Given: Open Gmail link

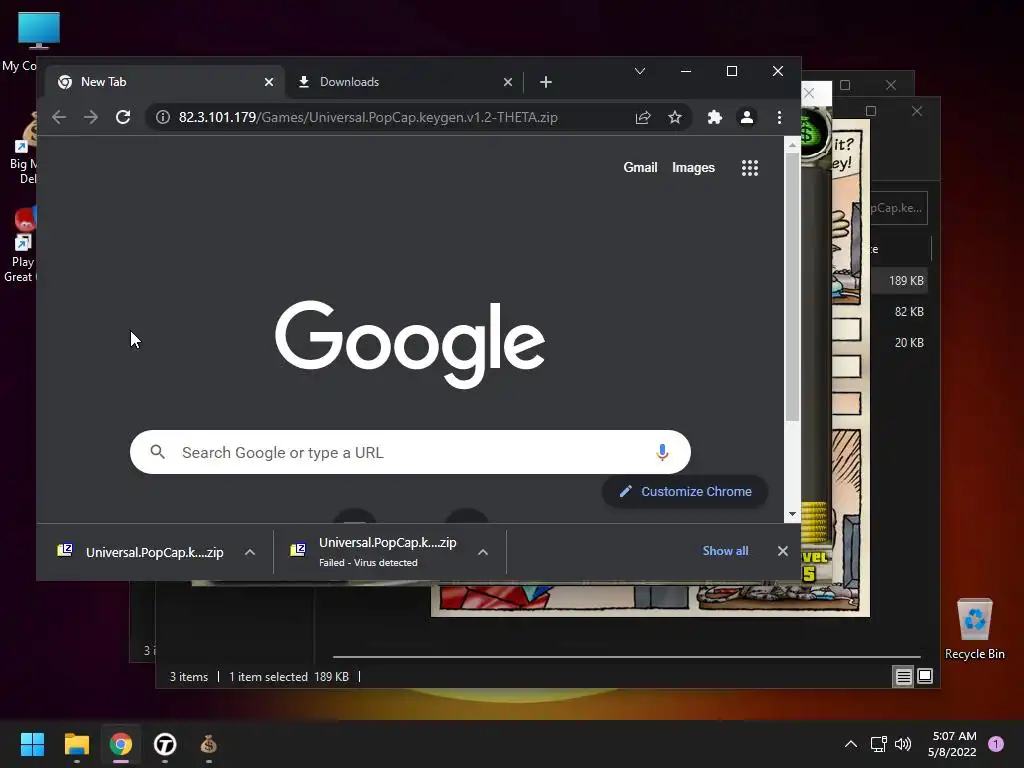Looking at the screenshot, I should click(640, 167).
